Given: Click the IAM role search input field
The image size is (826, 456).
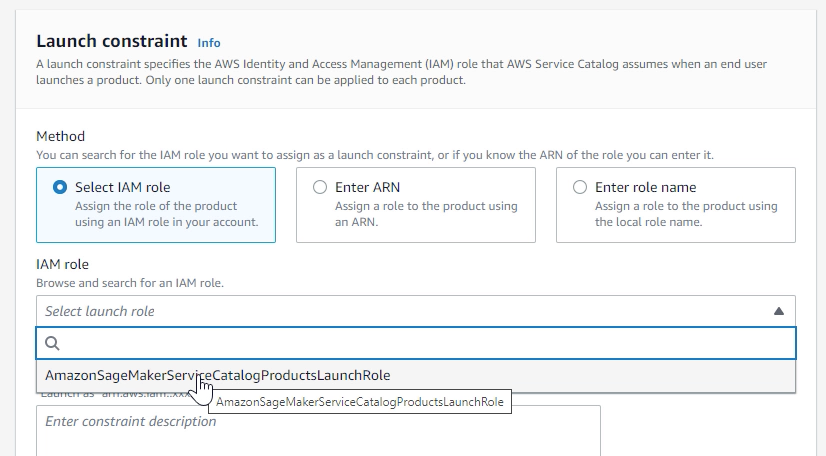Looking at the screenshot, I should [416, 343].
